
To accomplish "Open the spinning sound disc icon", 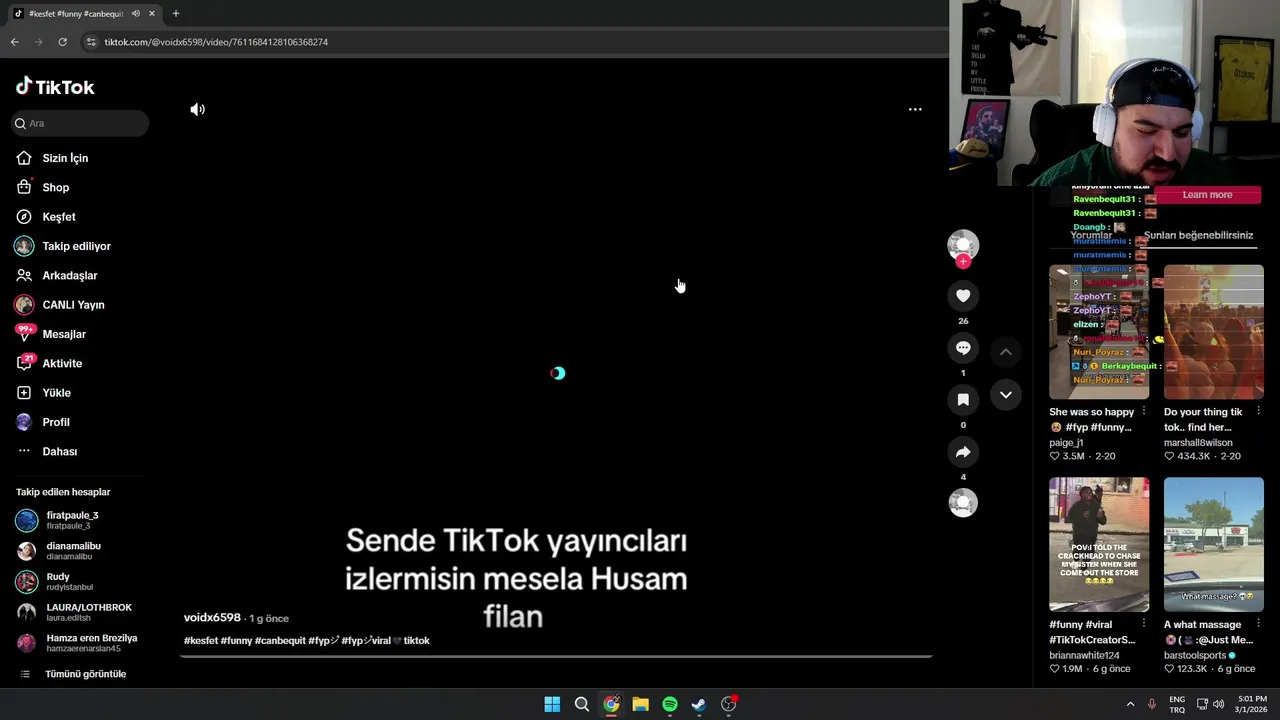I will click(963, 502).
